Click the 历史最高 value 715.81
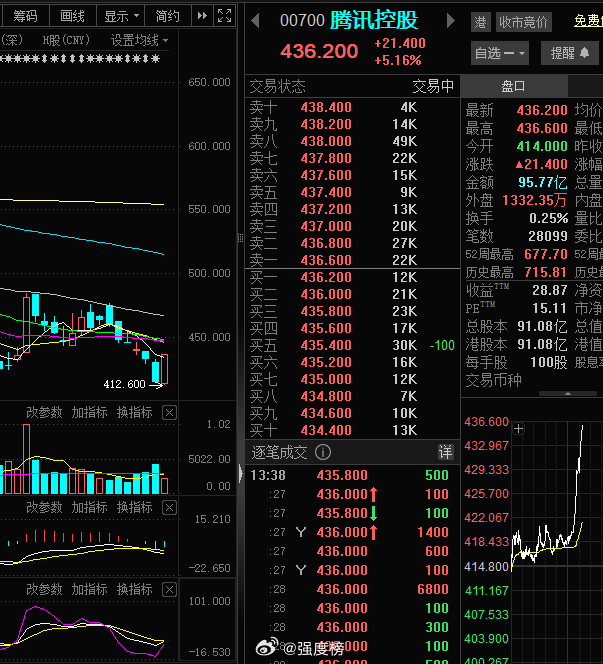Viewport: 603px width, 664px height. [545, 272]
